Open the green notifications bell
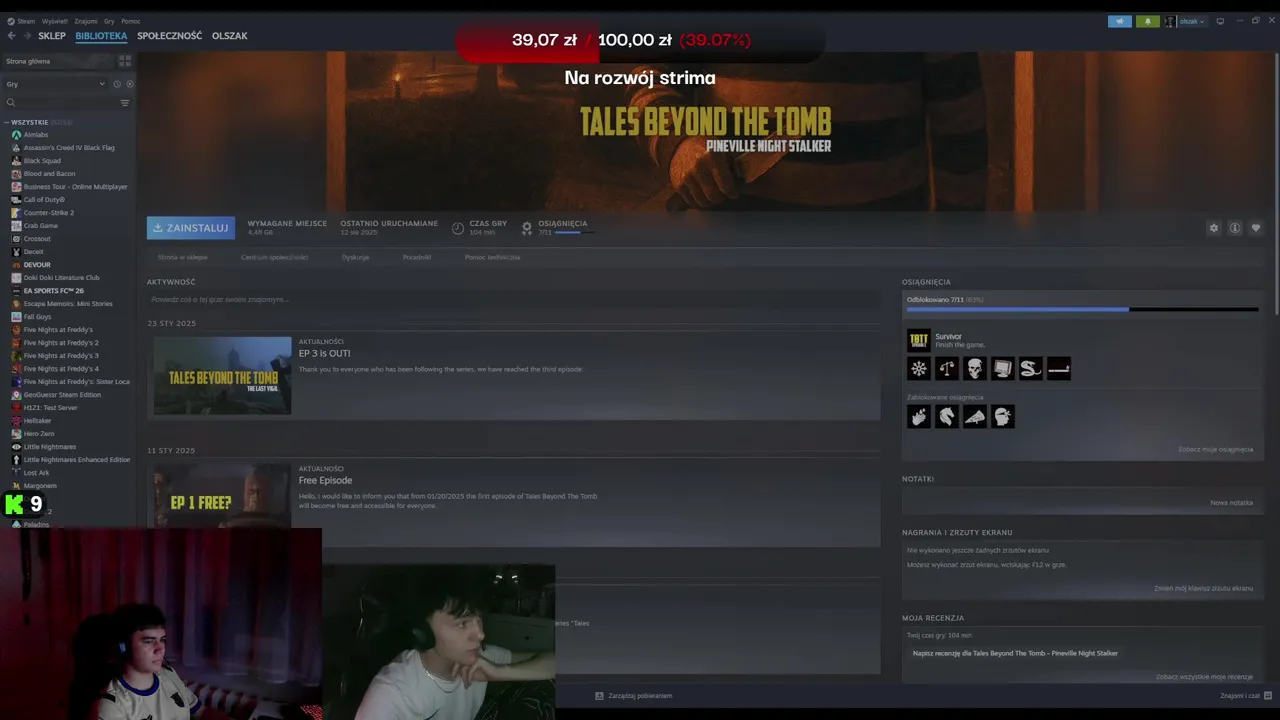The image size is (1280, 720). point(1147,21)
